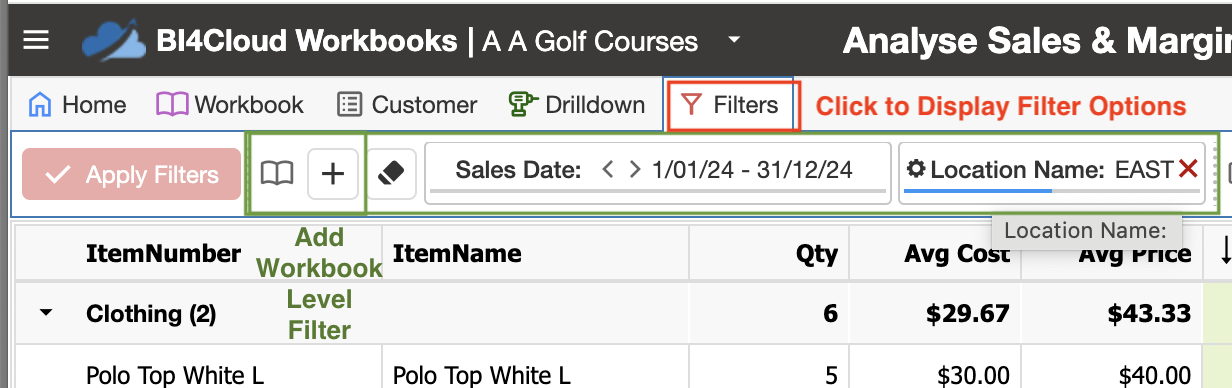The image size is (1232, 388).
Task: Add a filter with the plus button
Action: [332, 174]
